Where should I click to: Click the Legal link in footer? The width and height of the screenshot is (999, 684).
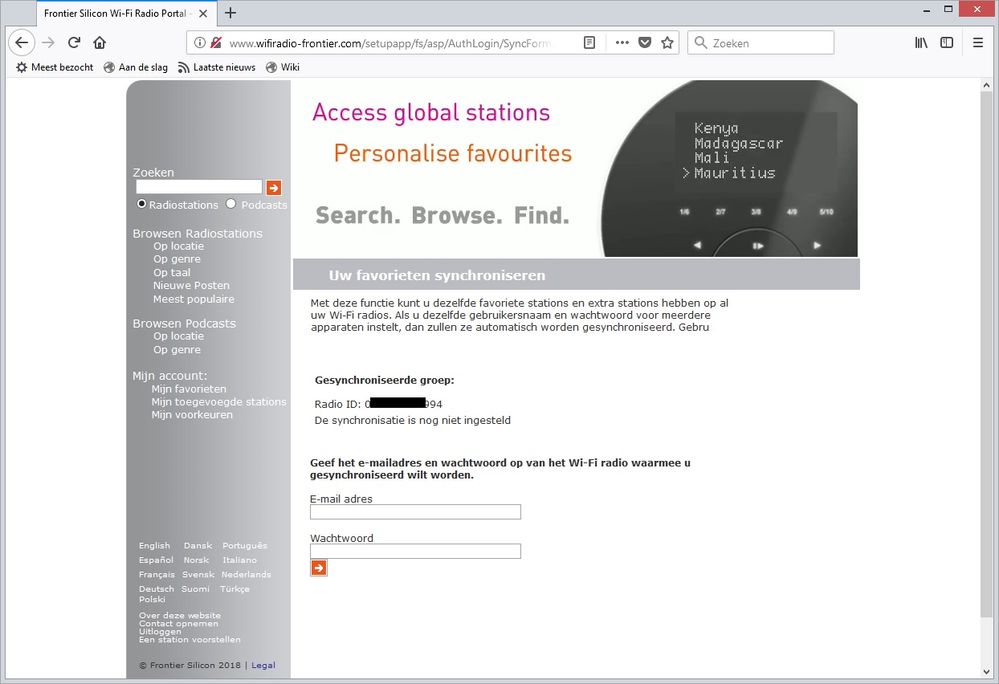tap(263, 665)
